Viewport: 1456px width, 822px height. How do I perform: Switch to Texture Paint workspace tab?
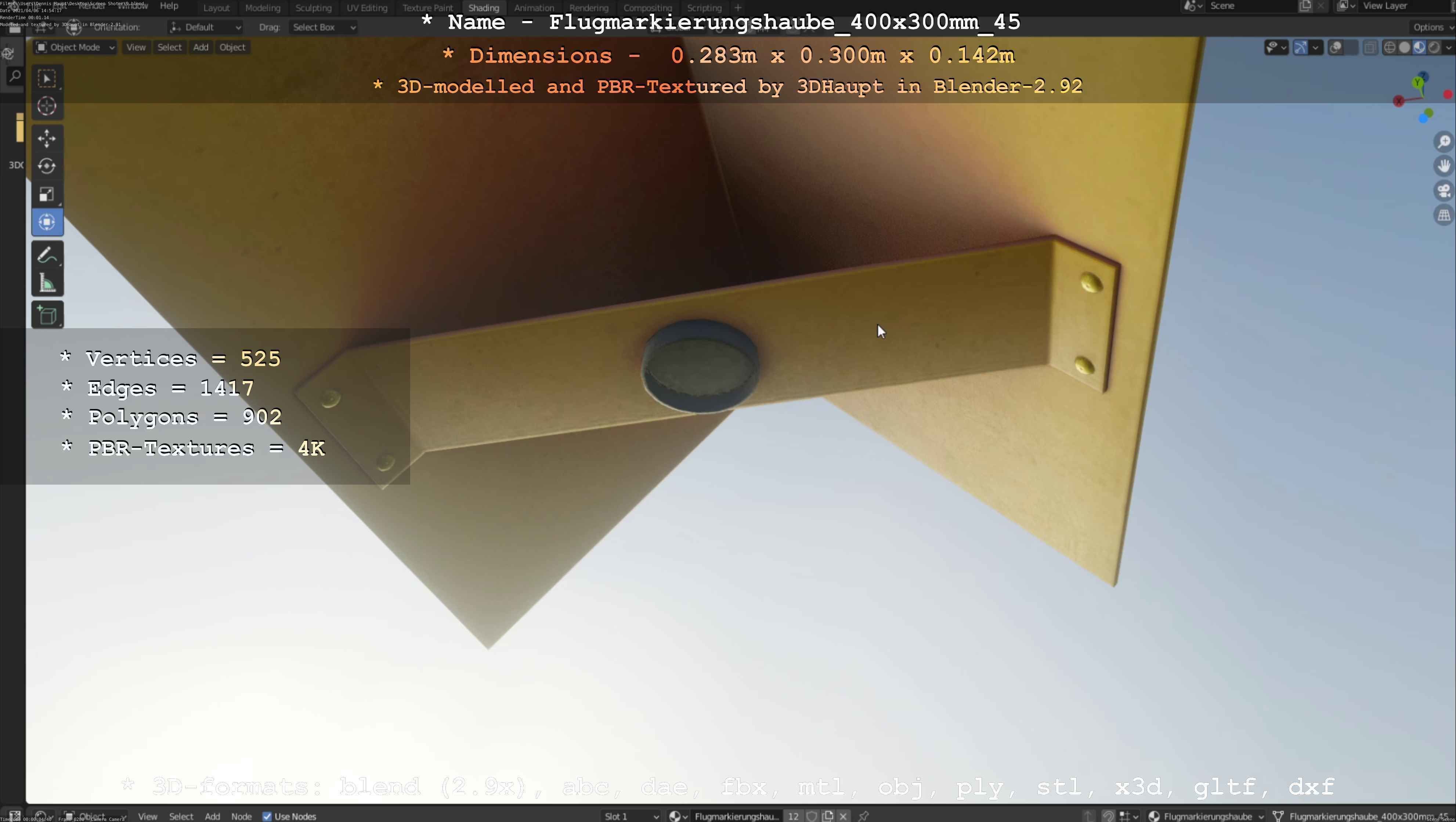pos(428,8)
